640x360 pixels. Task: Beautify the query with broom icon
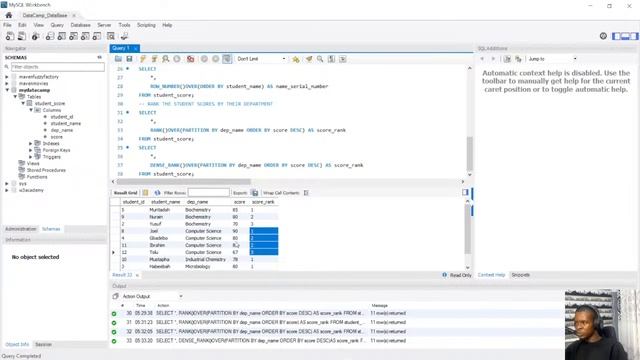coord(309,59)
